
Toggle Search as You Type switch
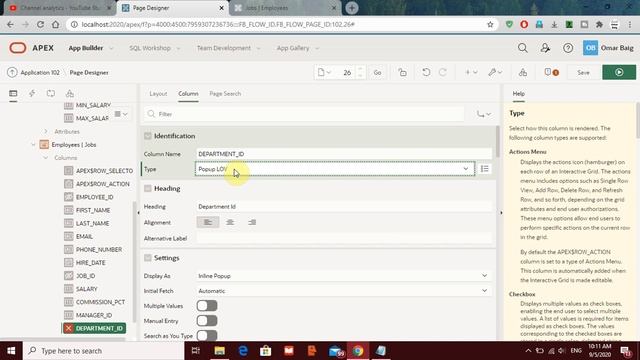tap(207, 336)
